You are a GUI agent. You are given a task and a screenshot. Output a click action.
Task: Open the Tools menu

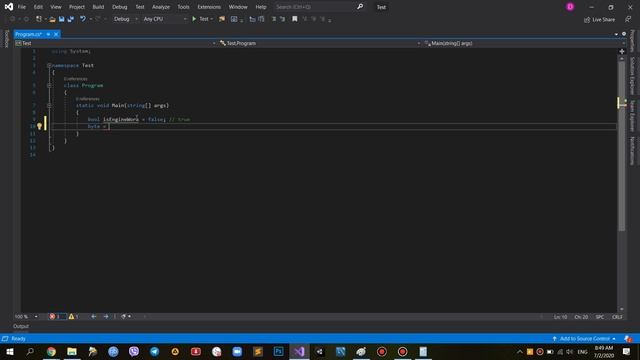[x=183, y=7]
